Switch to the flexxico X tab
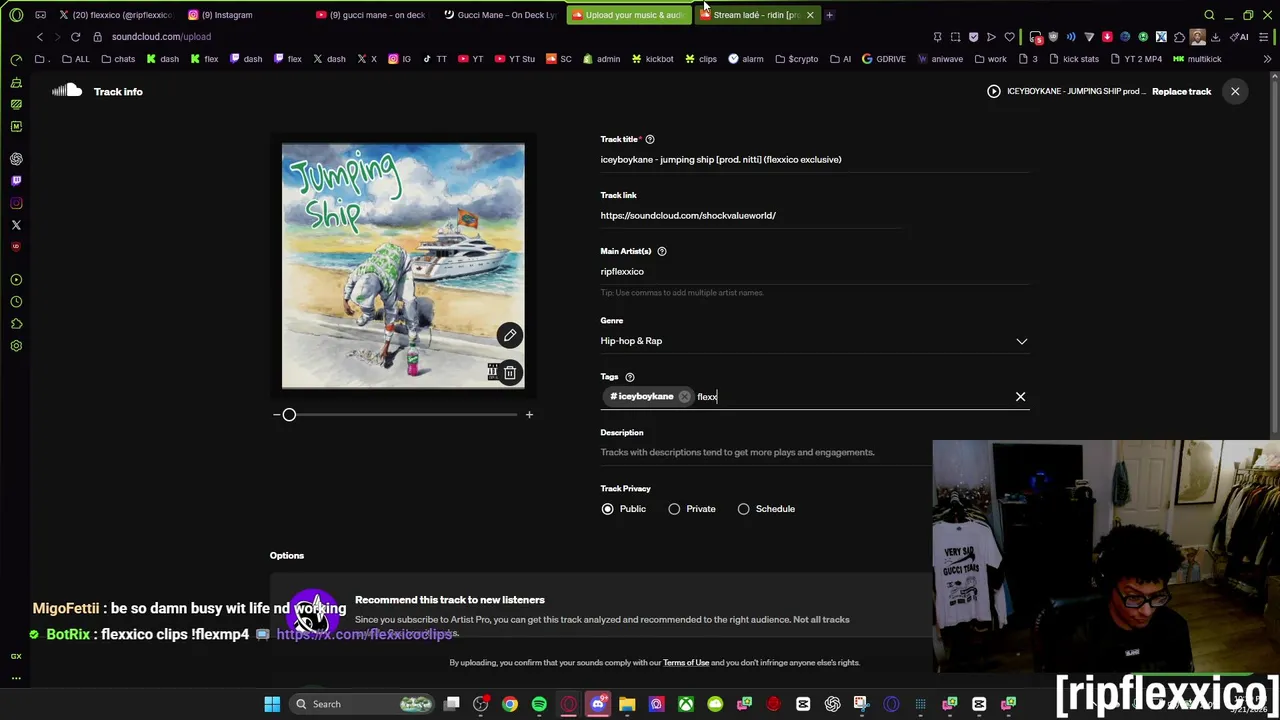The height and width of the screenshot is (720, 1280). [x=116, y=15]
